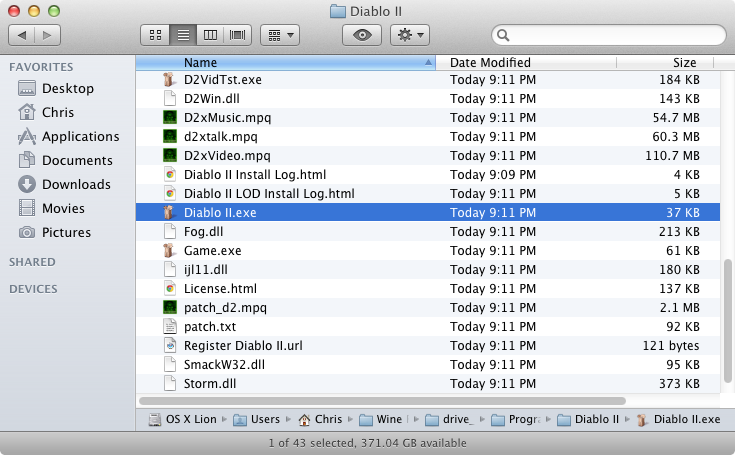This screenshot has width=735, height=455.
Task: Jump to OS X Lion in path bar
Action: pyautogui.click(x=182, y=419)
